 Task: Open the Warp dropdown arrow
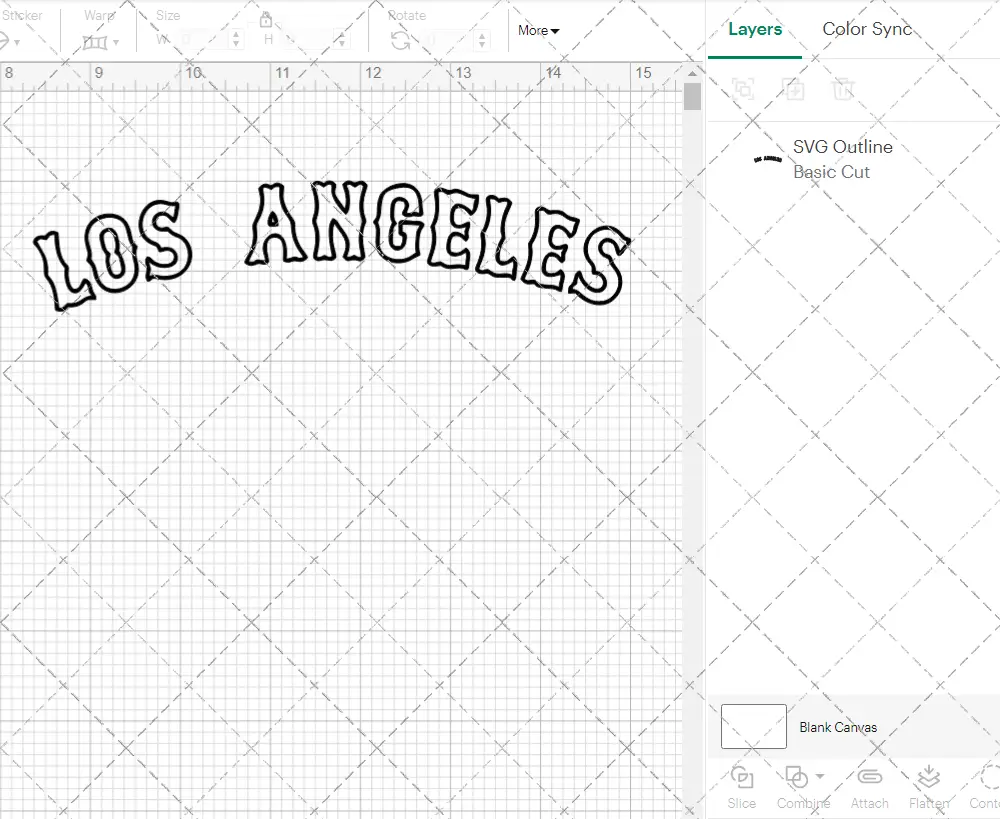[116, 43]
